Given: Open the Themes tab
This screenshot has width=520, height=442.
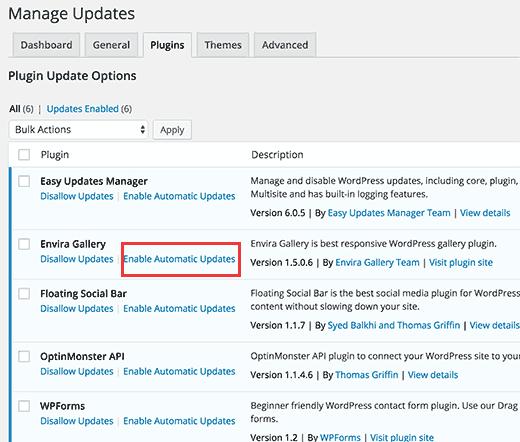Looking at the screenshot, I should pos(223,45).
